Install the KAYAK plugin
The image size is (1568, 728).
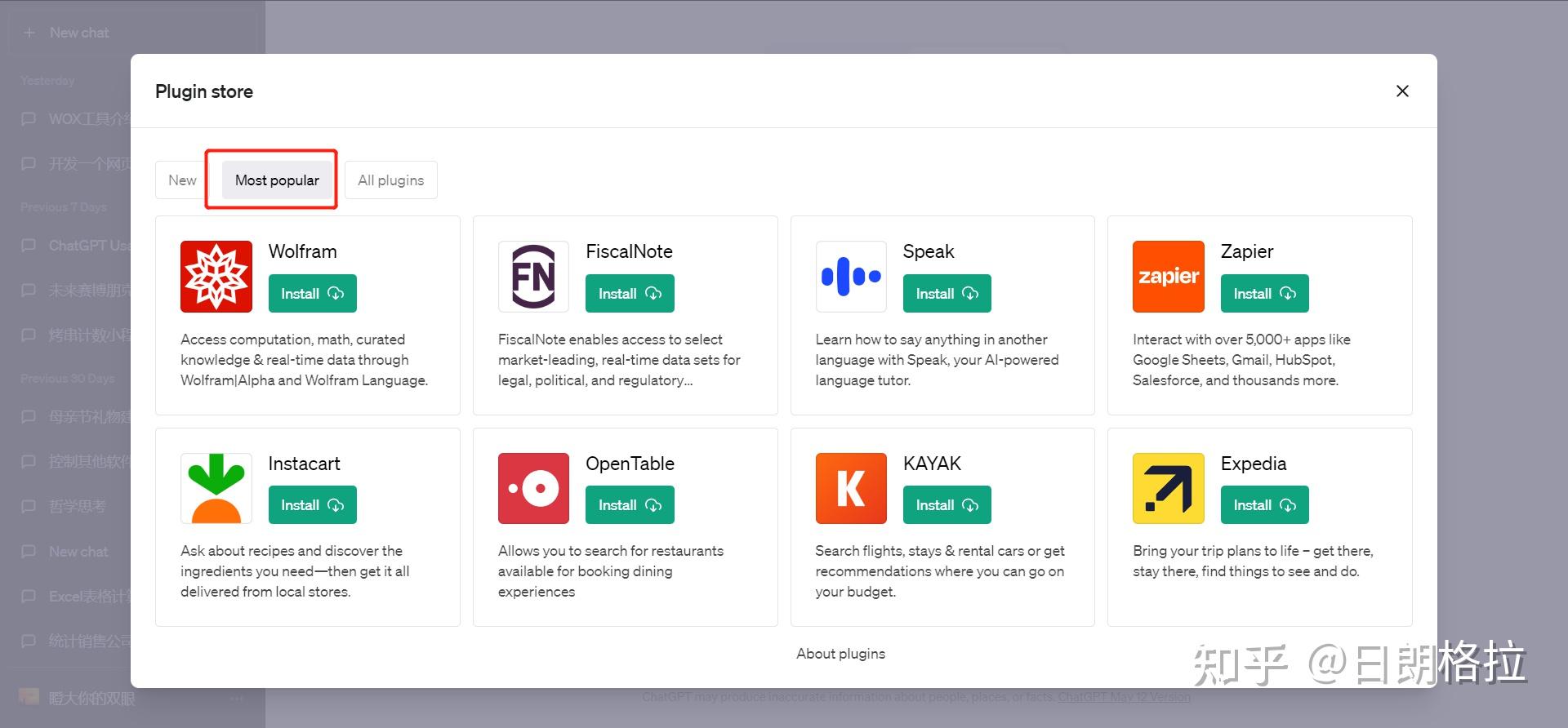[947, 505]
